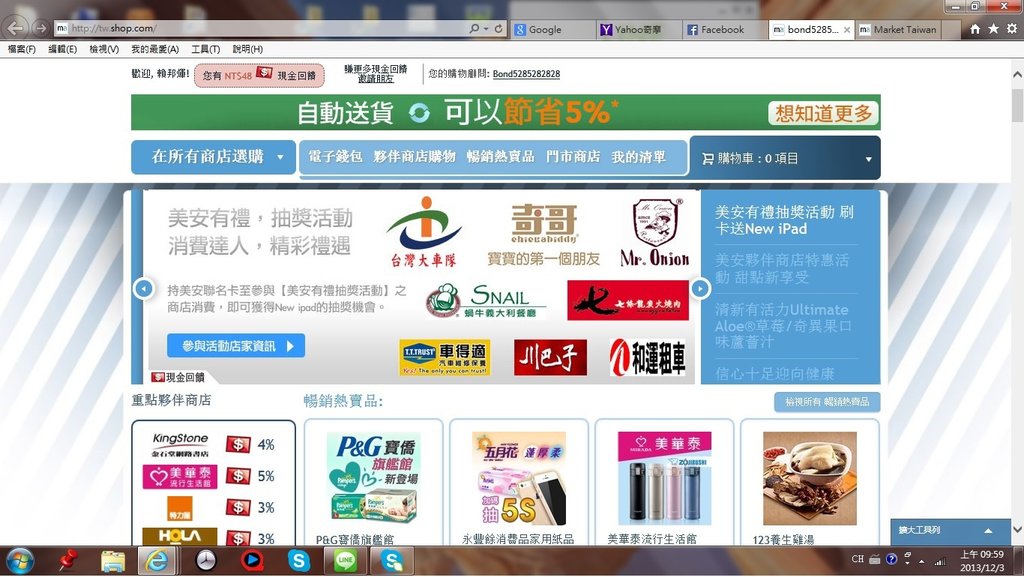
Task: Click the 台灣大車隊 logo
Action: tap(423, 232)
